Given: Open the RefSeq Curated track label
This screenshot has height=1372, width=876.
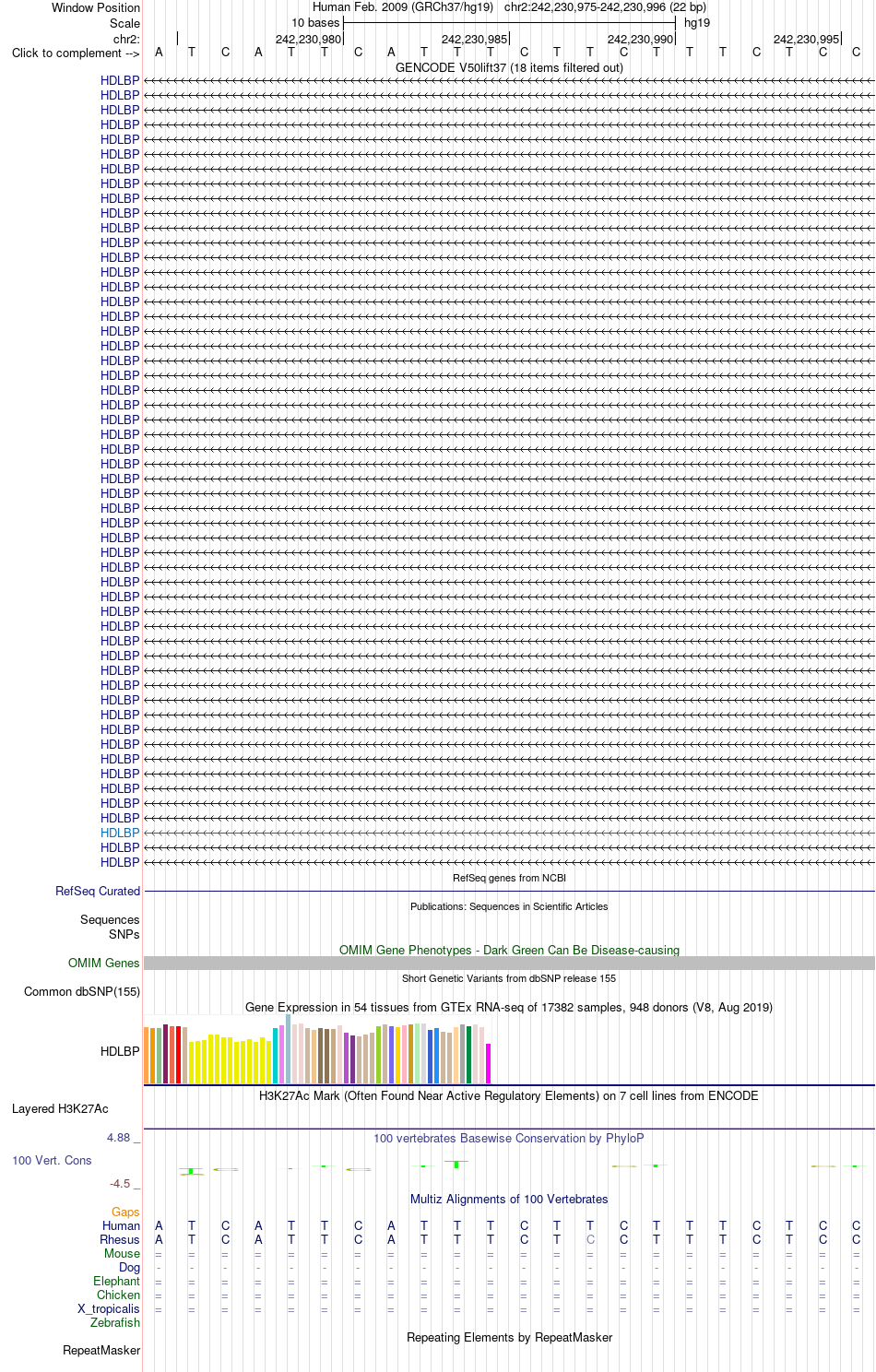Looking at the screenshot, I should click(x=98, y=891).
